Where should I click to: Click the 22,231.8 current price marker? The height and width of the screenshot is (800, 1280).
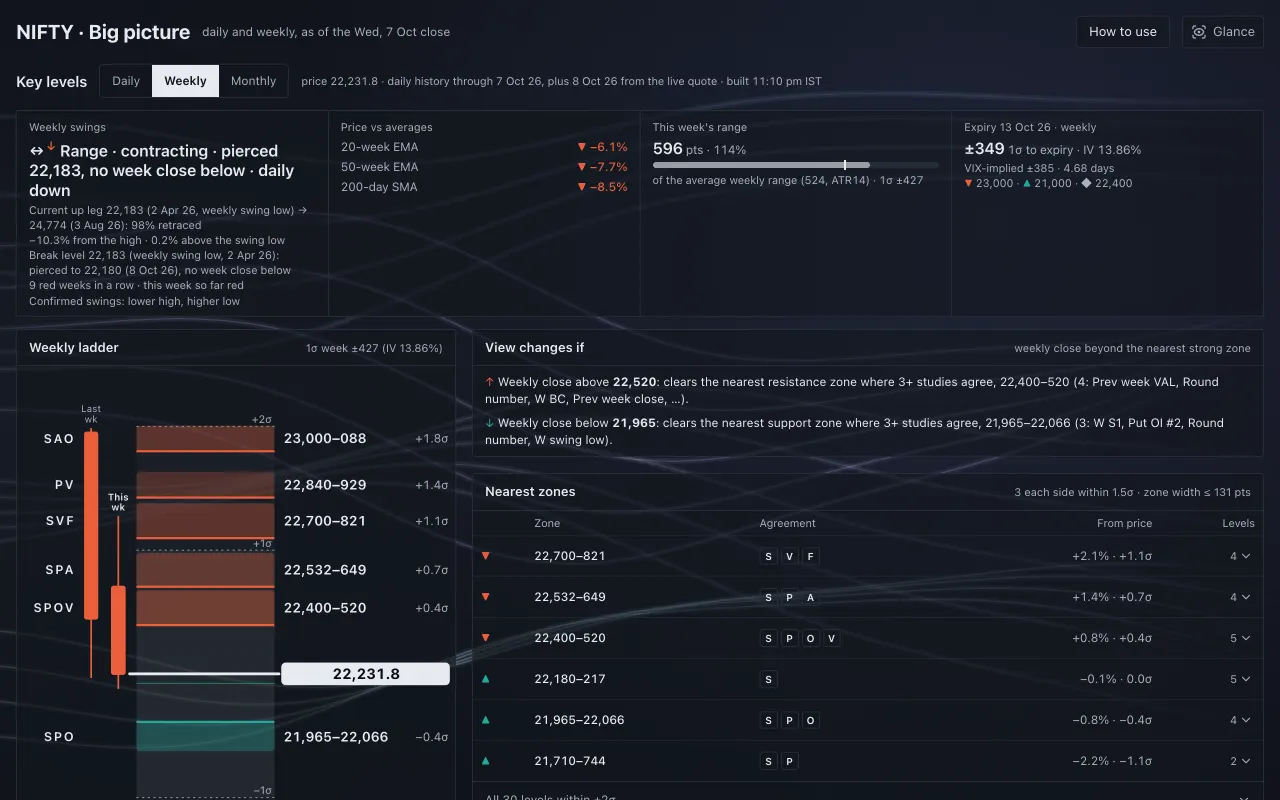(x=366, y=674)
